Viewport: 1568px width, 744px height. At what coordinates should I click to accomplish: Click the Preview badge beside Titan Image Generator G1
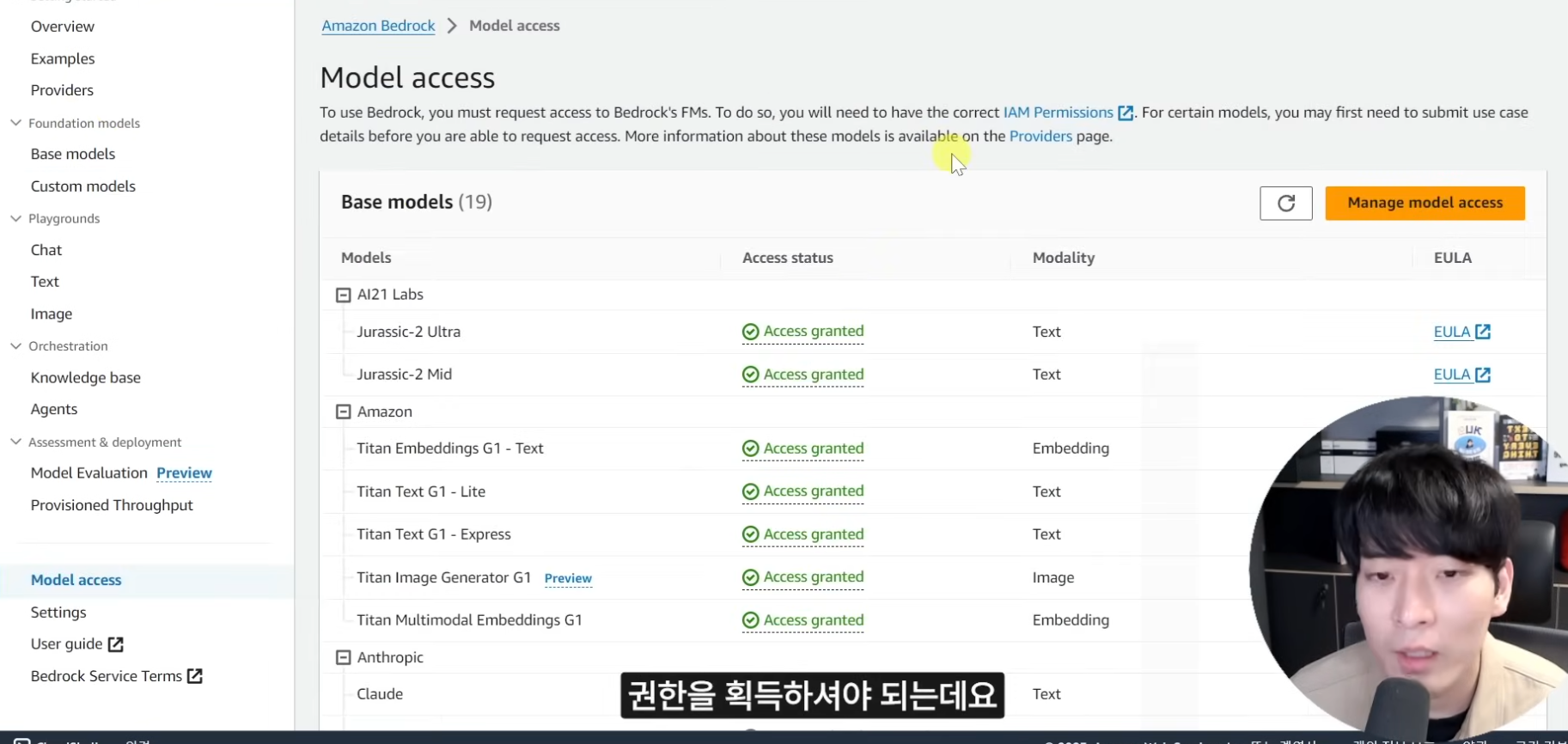568,578
